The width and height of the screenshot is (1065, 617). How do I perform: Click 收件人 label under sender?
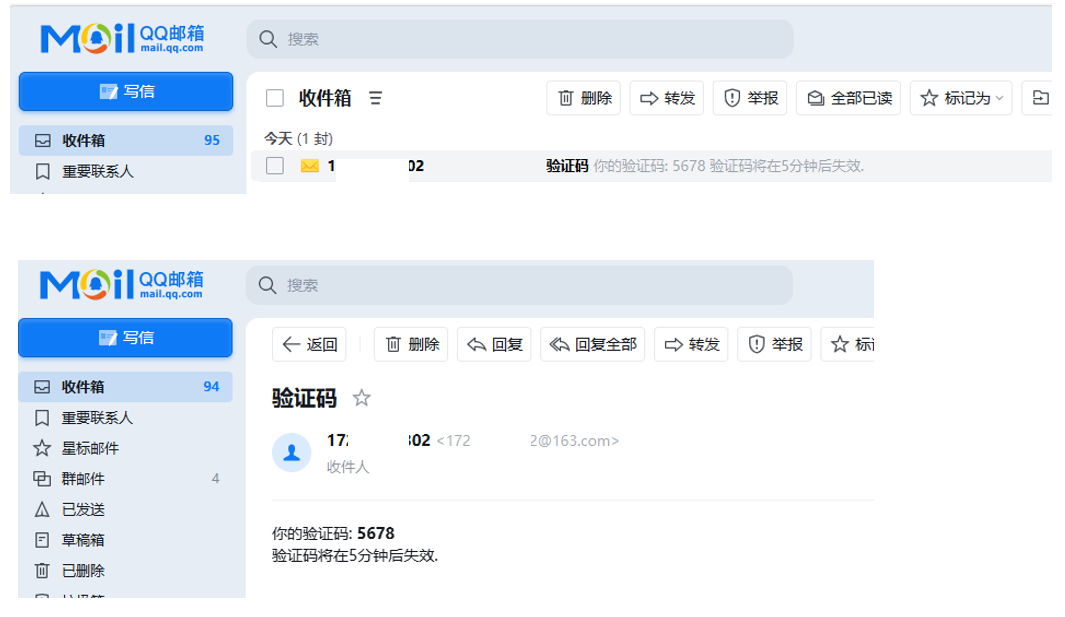click(x=348, y=467)
